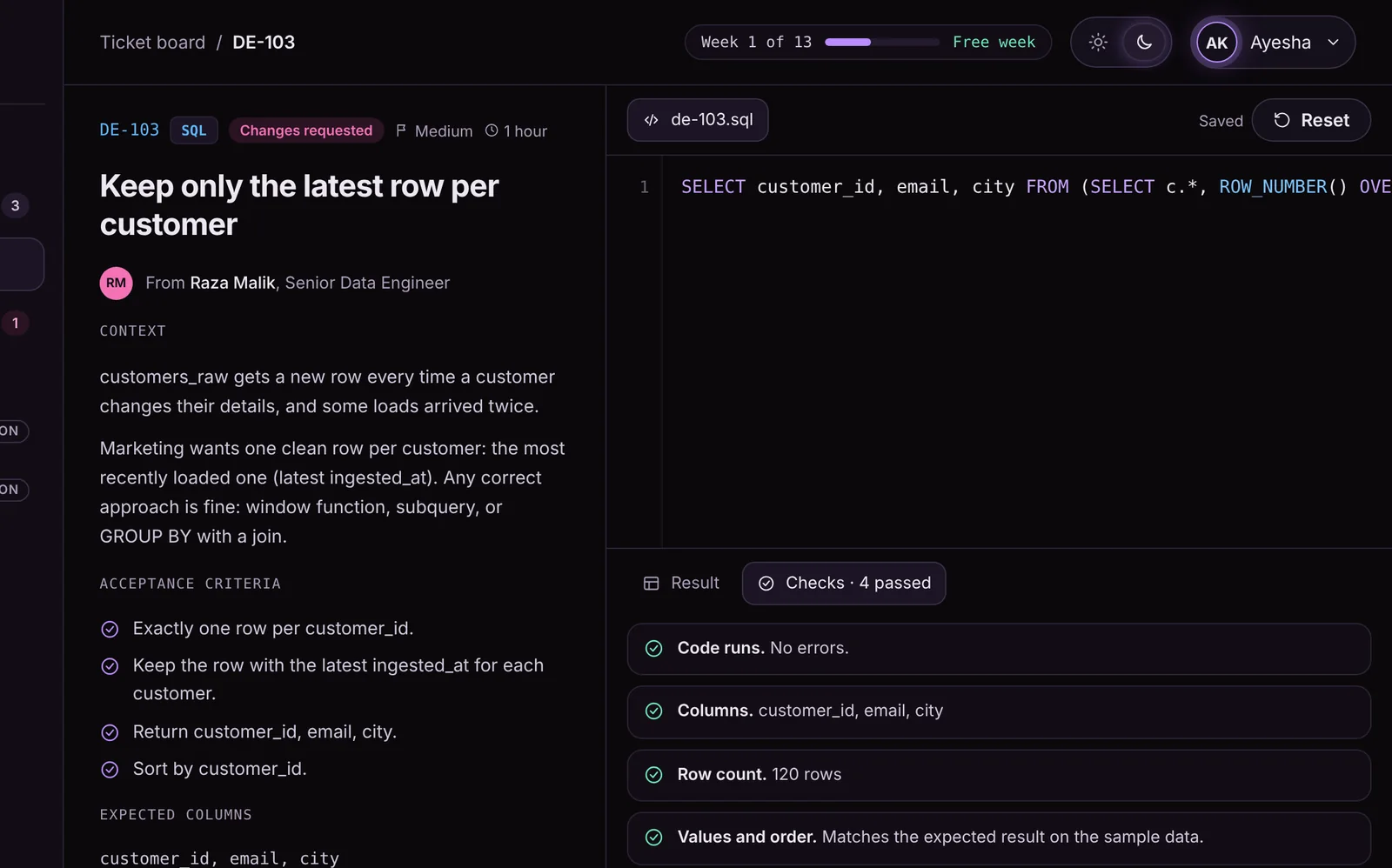
Task: Click the Result tab table icon
Action: [651, 584]
